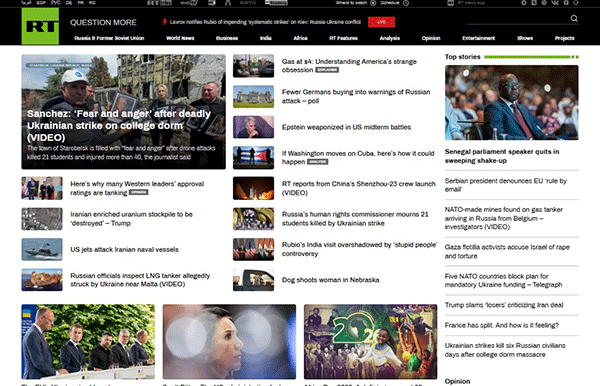Click the LNG tanker thumbnail
Viewport: 600px width, 386px height.
pyautogui.click(x=42, y=280)
